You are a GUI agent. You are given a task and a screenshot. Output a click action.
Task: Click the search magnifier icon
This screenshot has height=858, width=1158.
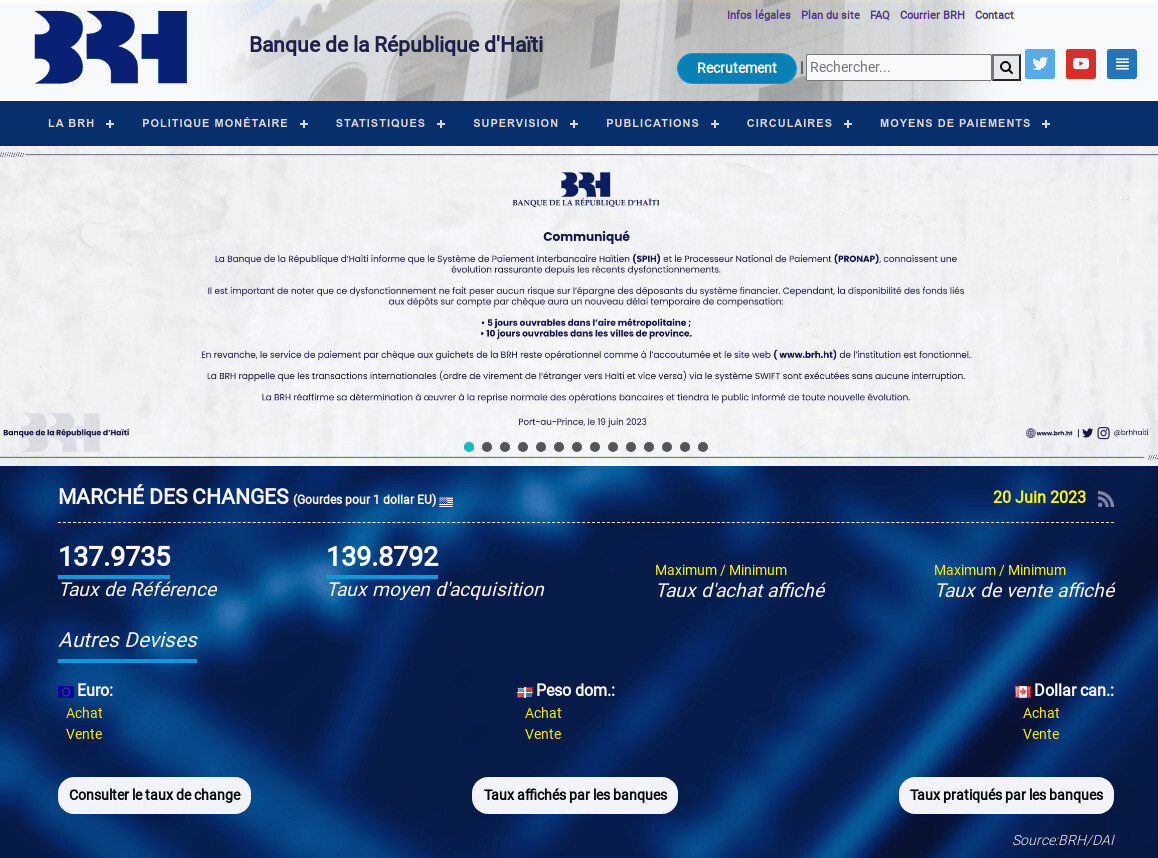[x=1006, y=68]
